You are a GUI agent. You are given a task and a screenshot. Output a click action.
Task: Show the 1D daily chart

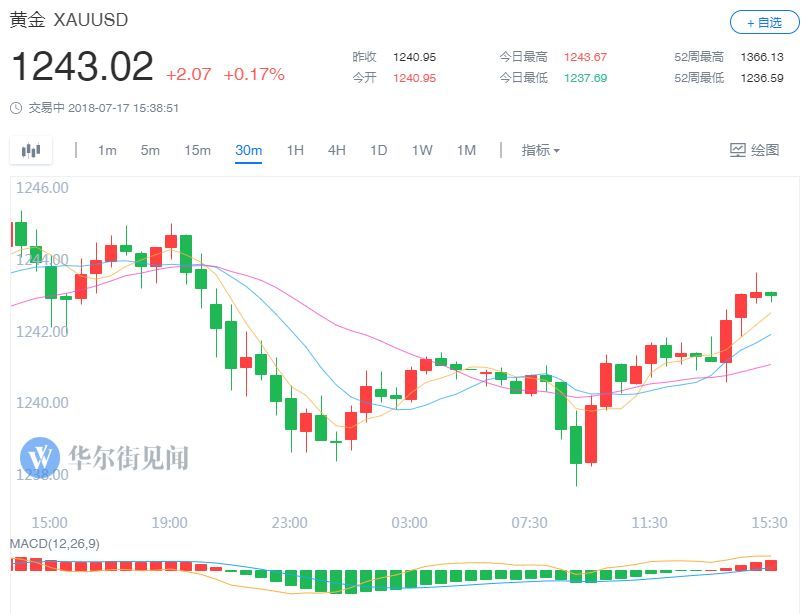[378, 150]
